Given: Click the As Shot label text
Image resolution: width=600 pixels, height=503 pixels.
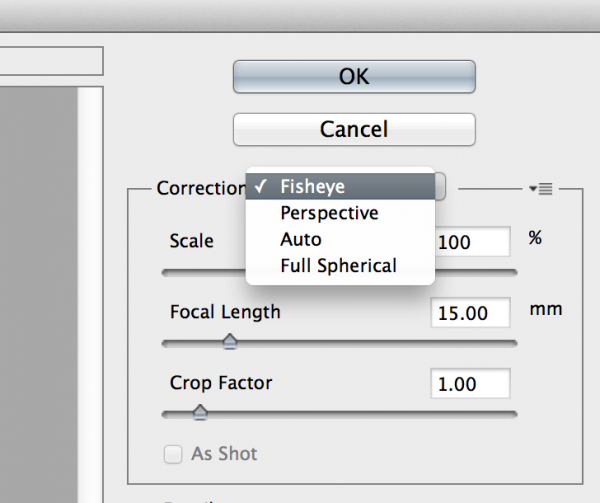Looking at the screenshot, I should click(x=224, y=454).
